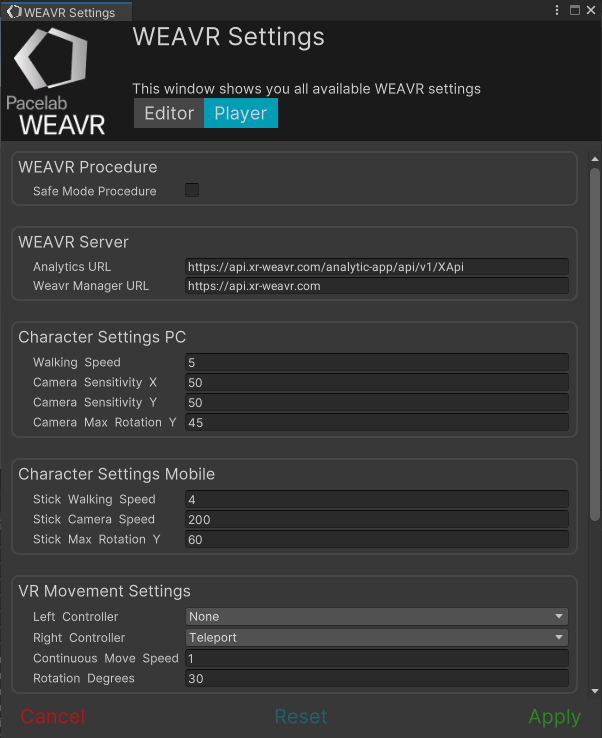Click the Stick Camera Speed label

94,519
